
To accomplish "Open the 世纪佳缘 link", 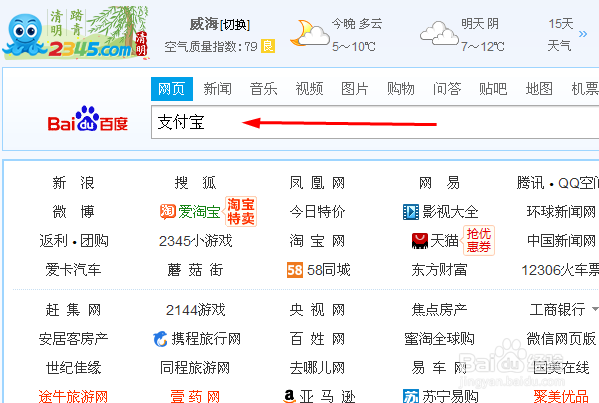I will click(73, 368).
